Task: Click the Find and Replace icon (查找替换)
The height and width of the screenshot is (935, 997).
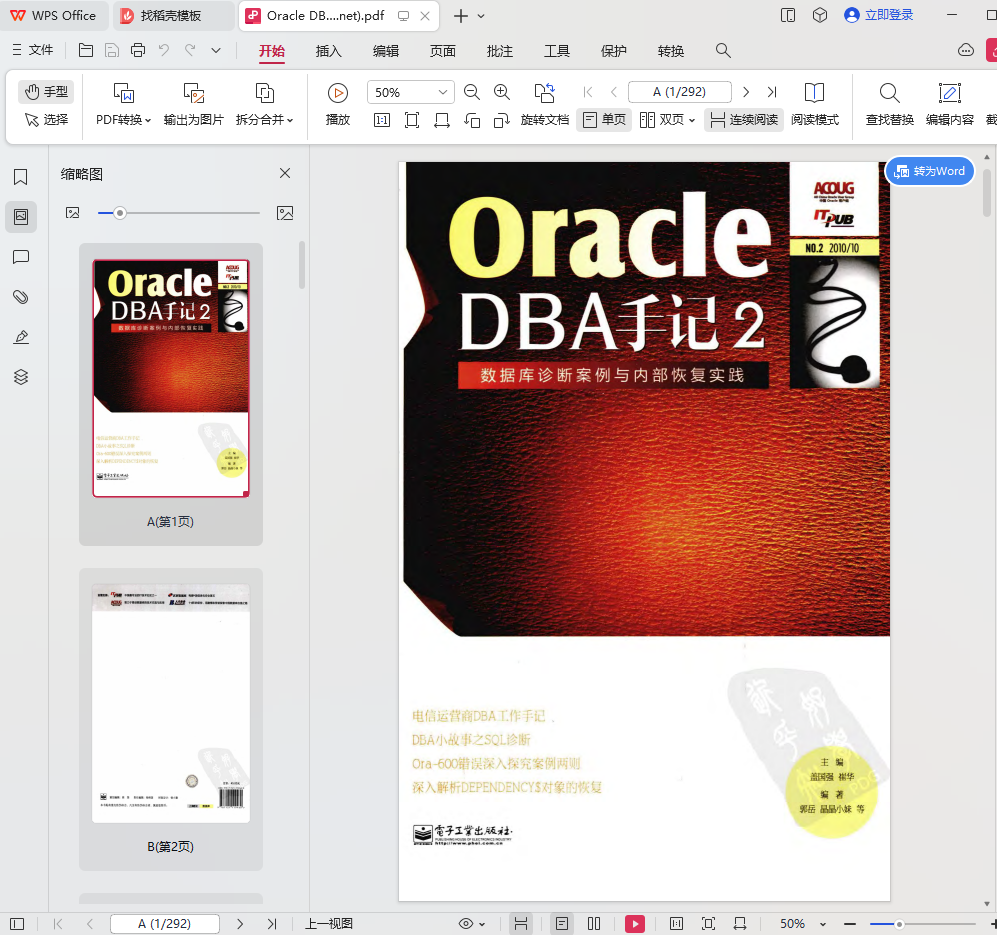Action: [889, 93]
